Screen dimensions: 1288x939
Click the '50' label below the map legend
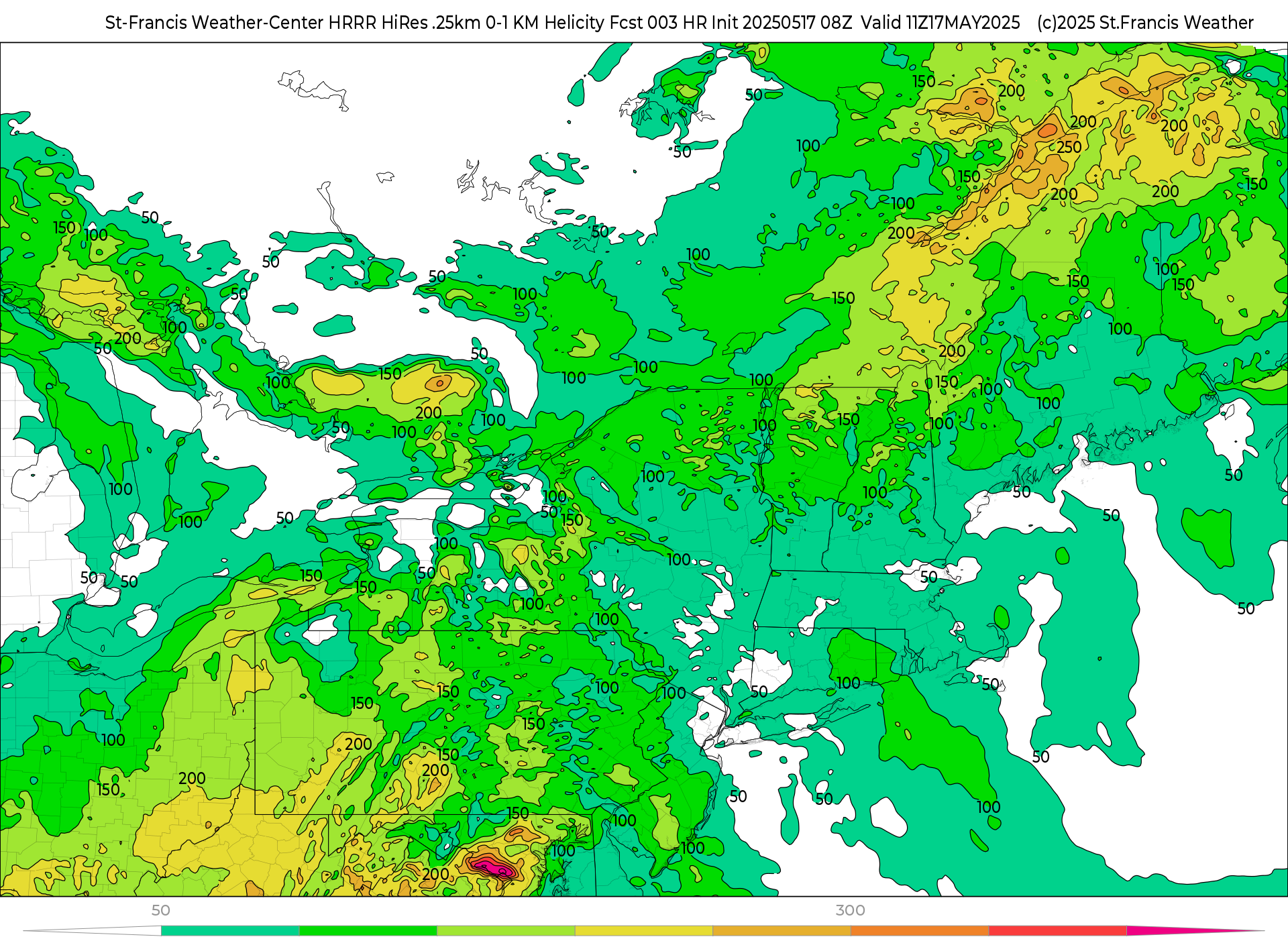pos(161,910)
